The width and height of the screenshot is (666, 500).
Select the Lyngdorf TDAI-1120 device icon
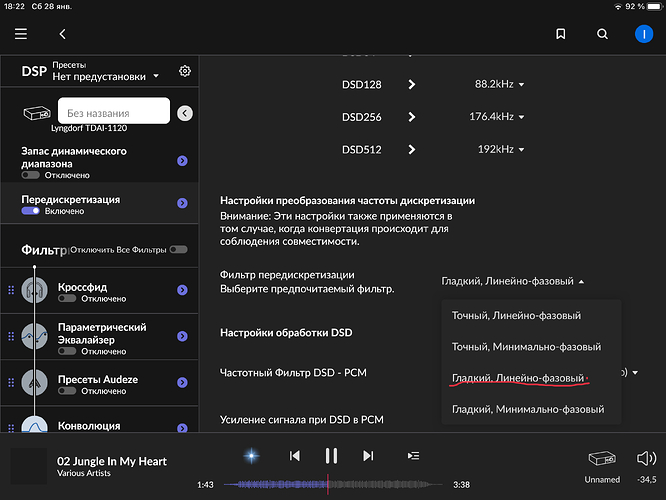click(37, 113)
